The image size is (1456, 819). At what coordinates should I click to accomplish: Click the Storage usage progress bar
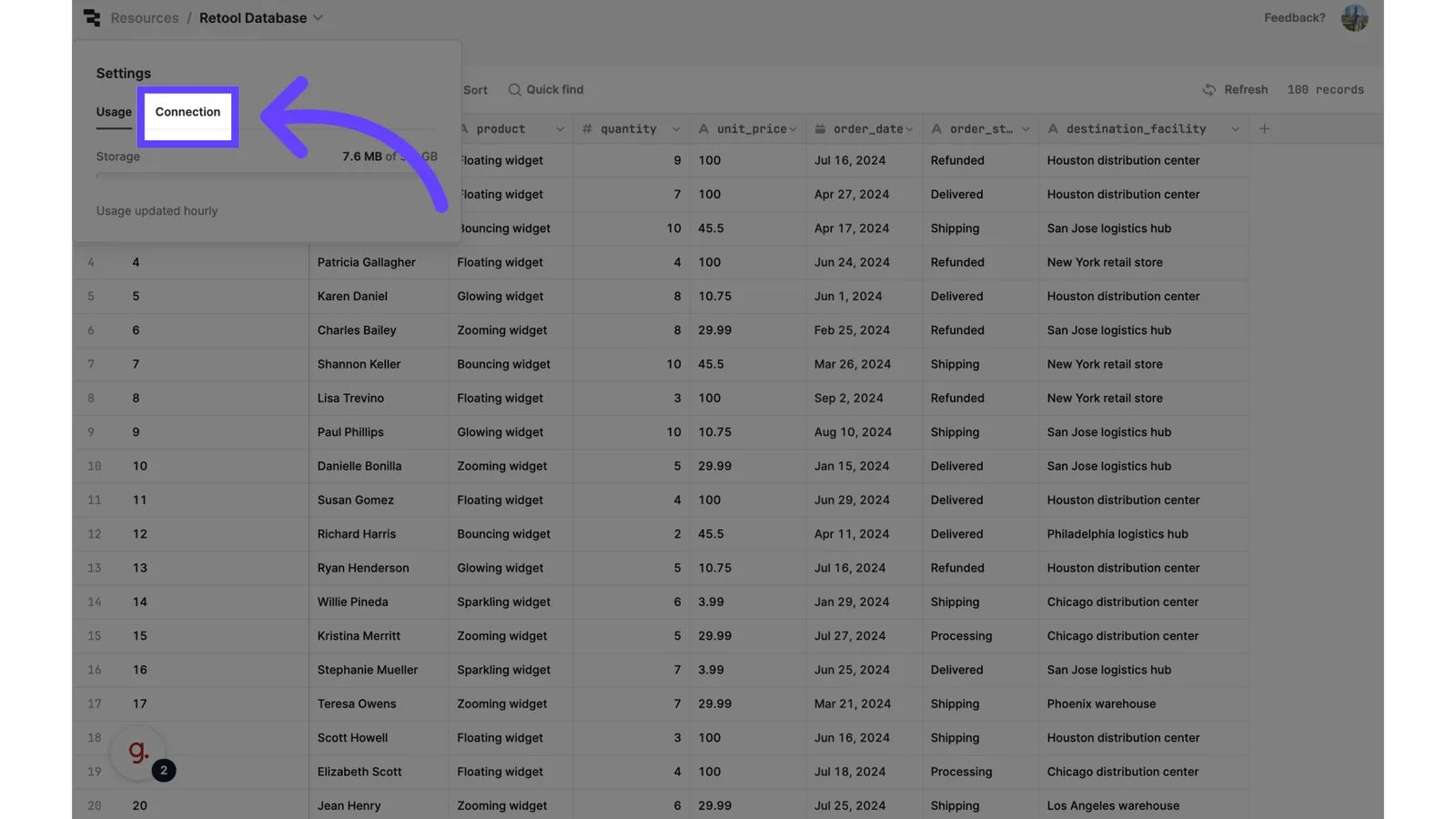267,176
